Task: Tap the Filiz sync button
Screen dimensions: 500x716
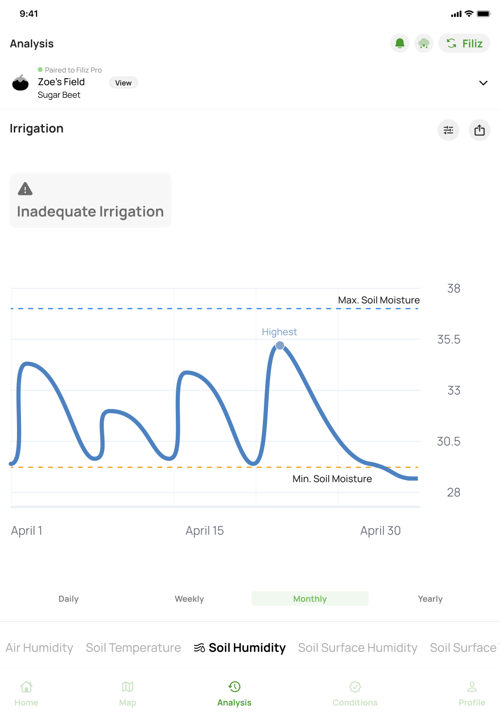Action: pyautogui.click(x=464, y=43)
